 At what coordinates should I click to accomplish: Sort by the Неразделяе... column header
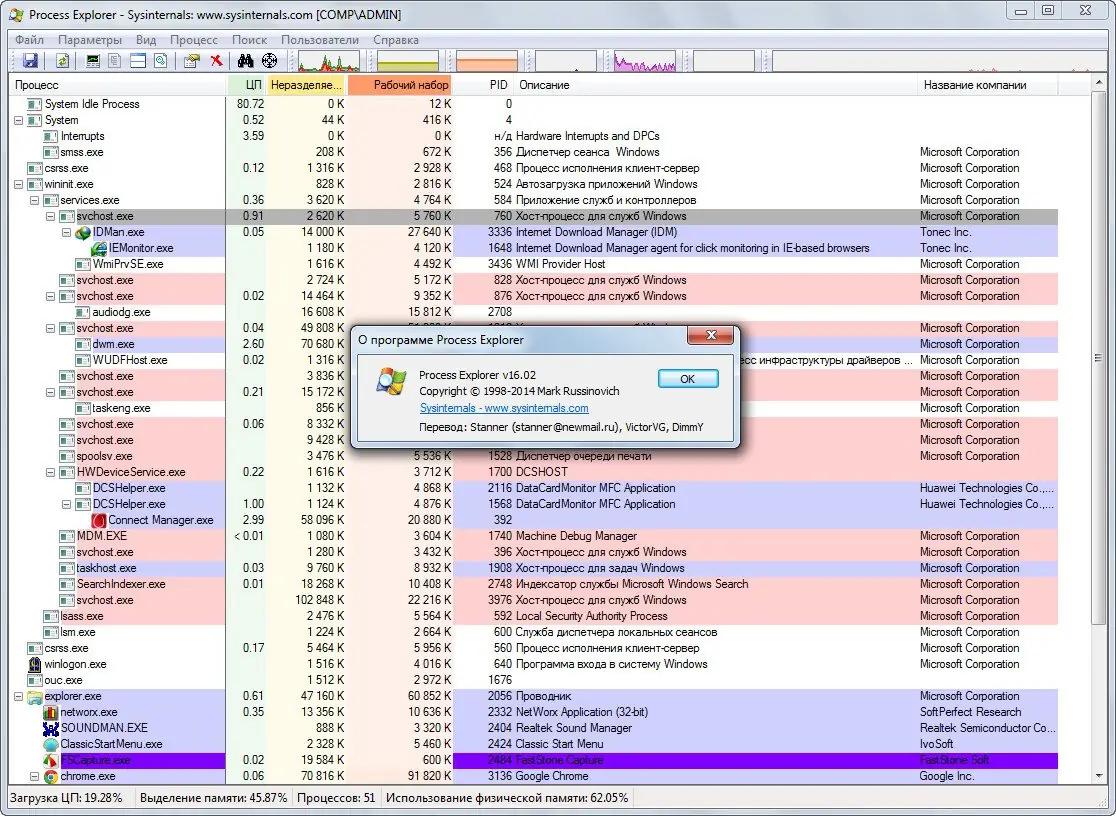307,85
